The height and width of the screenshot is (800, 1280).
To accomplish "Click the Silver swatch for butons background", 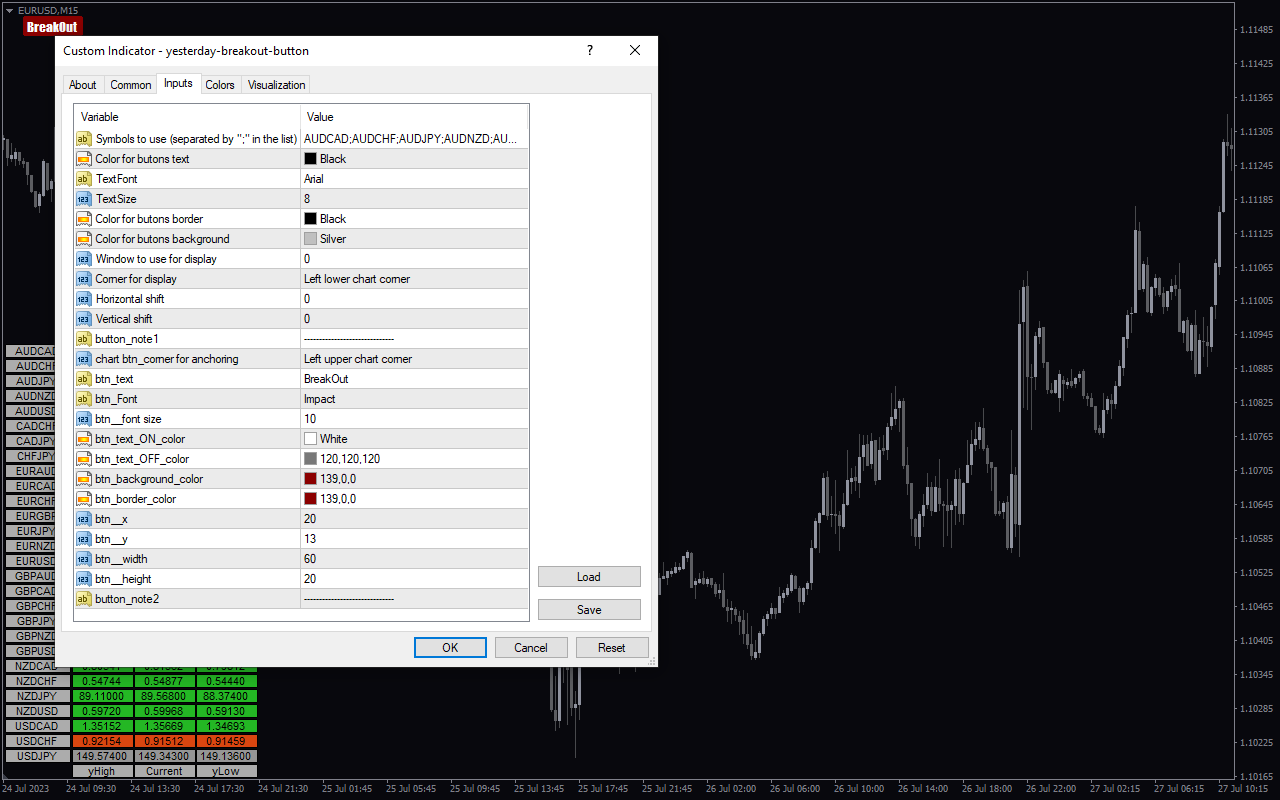I will [x=310, y=239].
